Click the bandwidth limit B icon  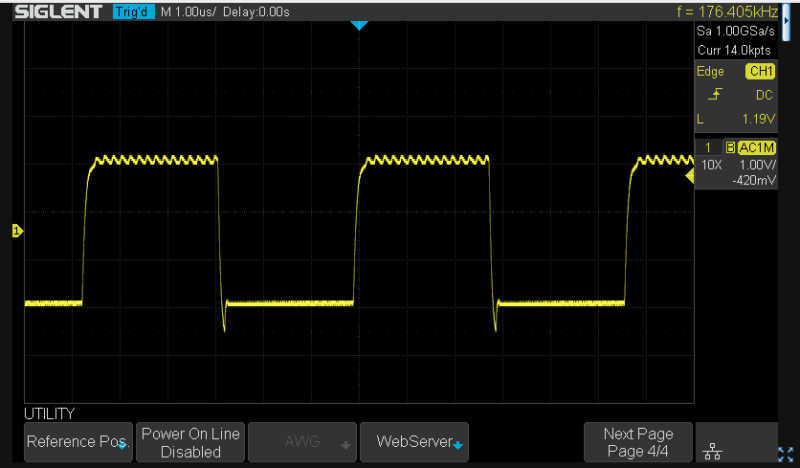729,148
